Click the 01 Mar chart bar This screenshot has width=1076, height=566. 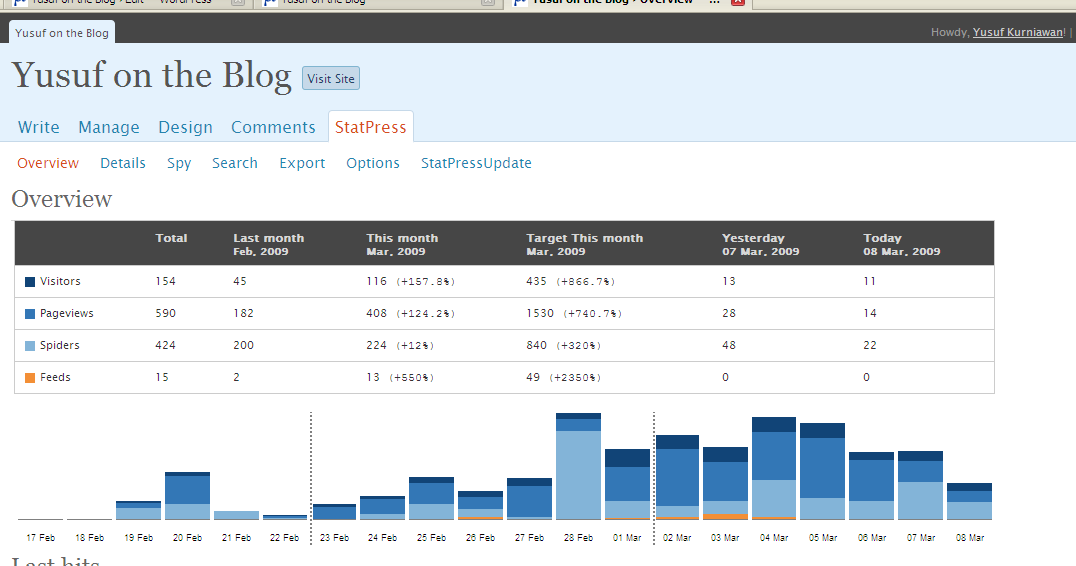627,484
